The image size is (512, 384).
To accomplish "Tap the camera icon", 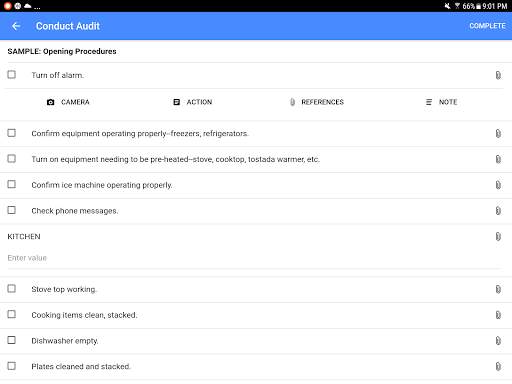I will tap(51, 102).
